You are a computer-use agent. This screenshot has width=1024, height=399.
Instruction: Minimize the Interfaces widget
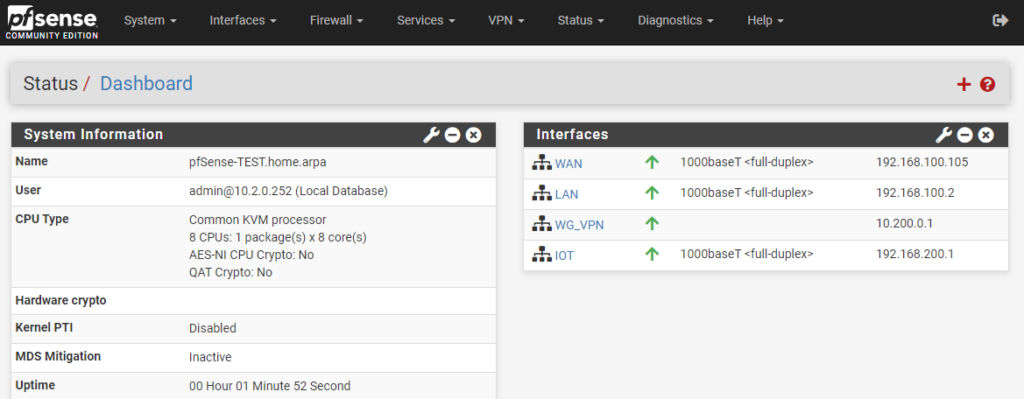click(x=965, y=135)
